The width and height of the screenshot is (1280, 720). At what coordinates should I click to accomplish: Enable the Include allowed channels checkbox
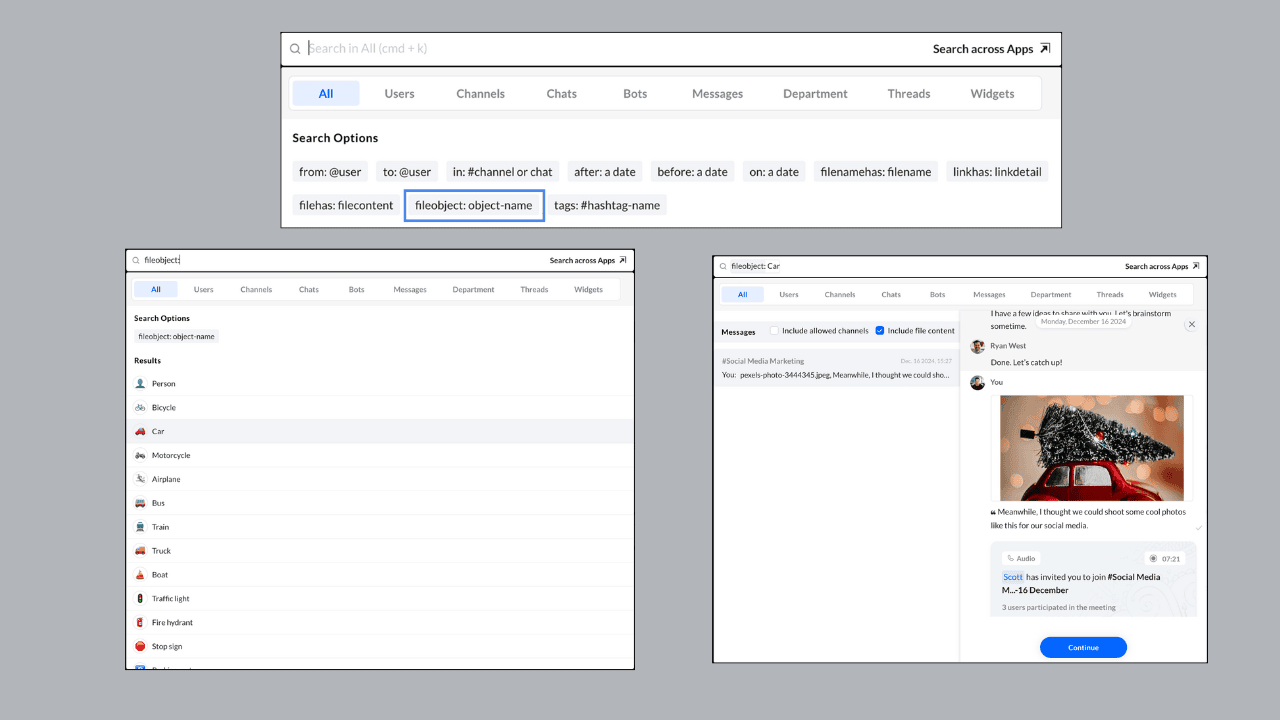coord(775,331)
